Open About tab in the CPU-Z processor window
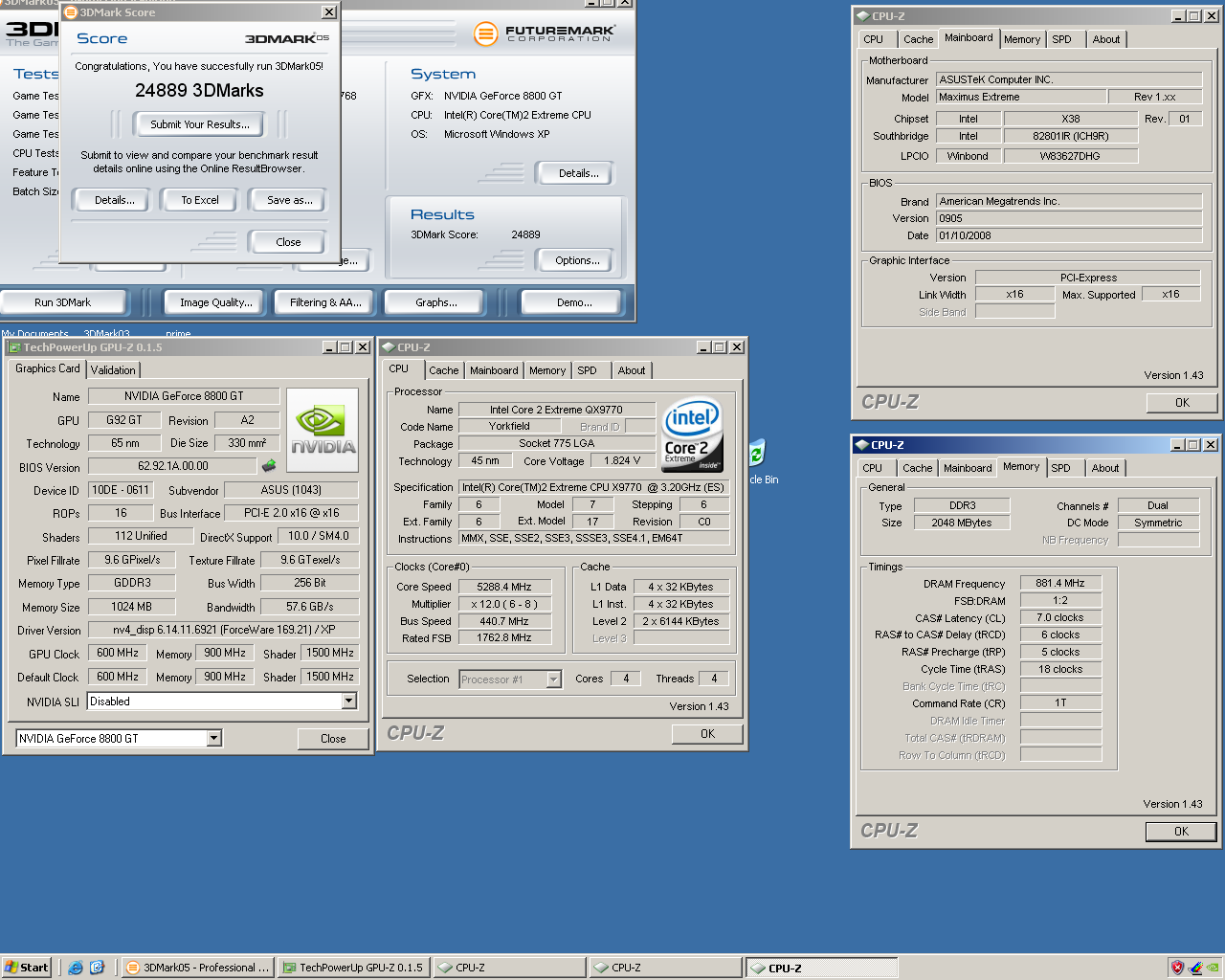The width and height of the screenshot is (1225, 980). 632,370
